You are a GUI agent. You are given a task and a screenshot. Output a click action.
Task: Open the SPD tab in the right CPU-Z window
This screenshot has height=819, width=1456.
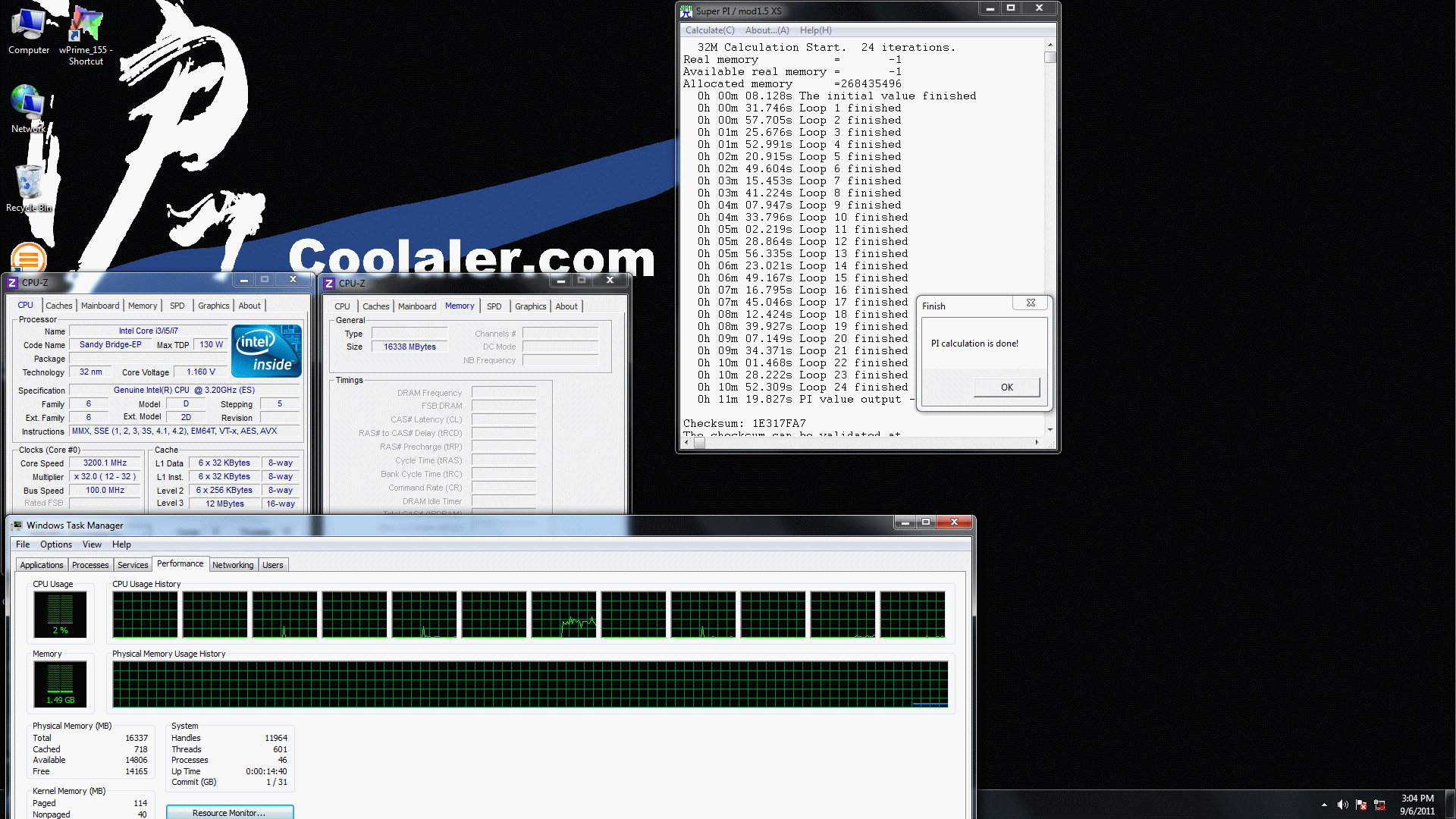[494, 306]
